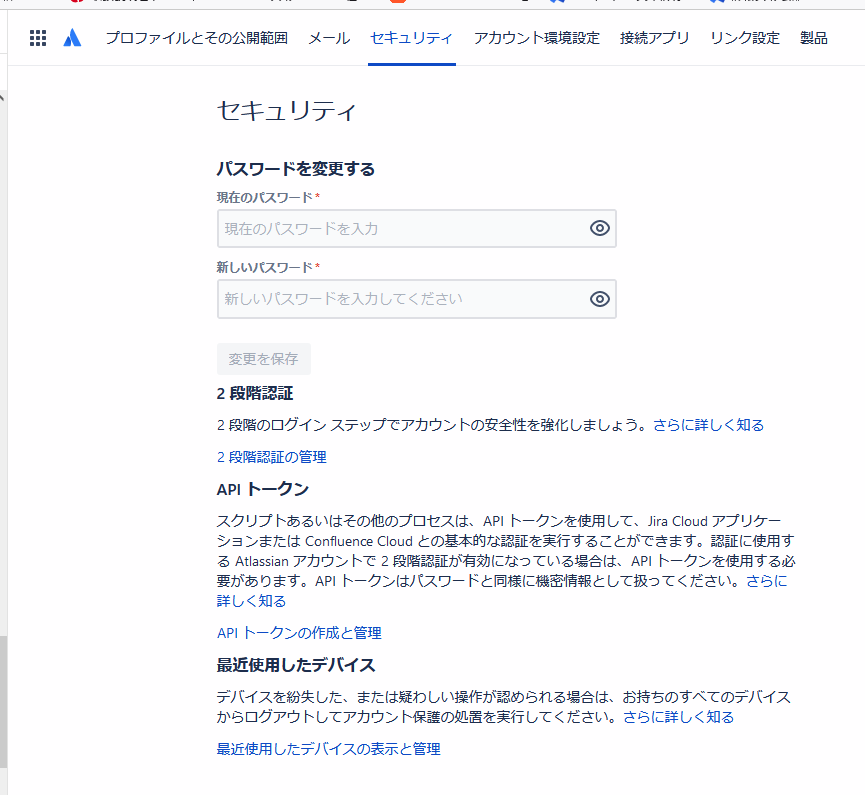
Task: Switch to the メール tab
Action: click(329, 38)
